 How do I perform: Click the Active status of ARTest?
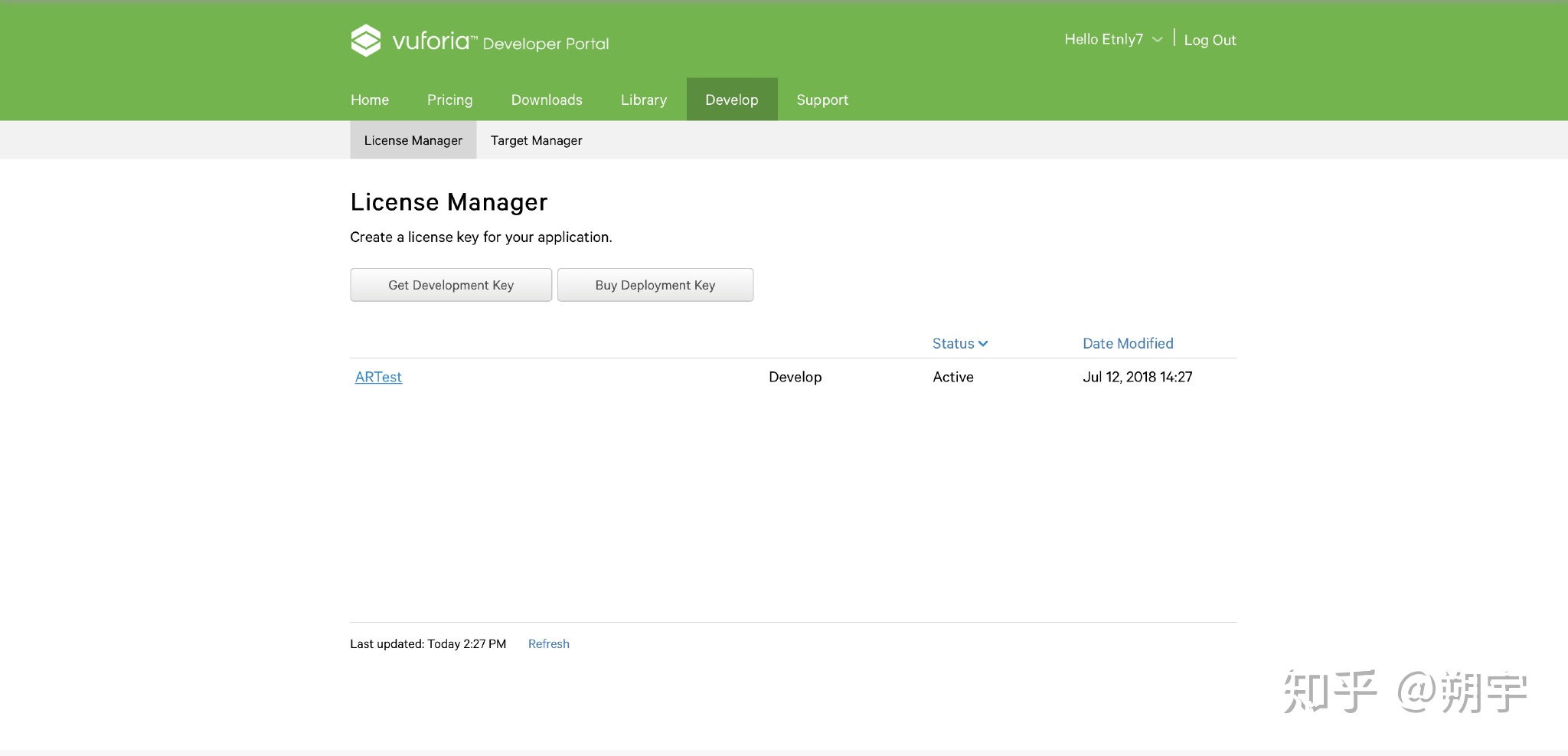click(x=953, y=377)
